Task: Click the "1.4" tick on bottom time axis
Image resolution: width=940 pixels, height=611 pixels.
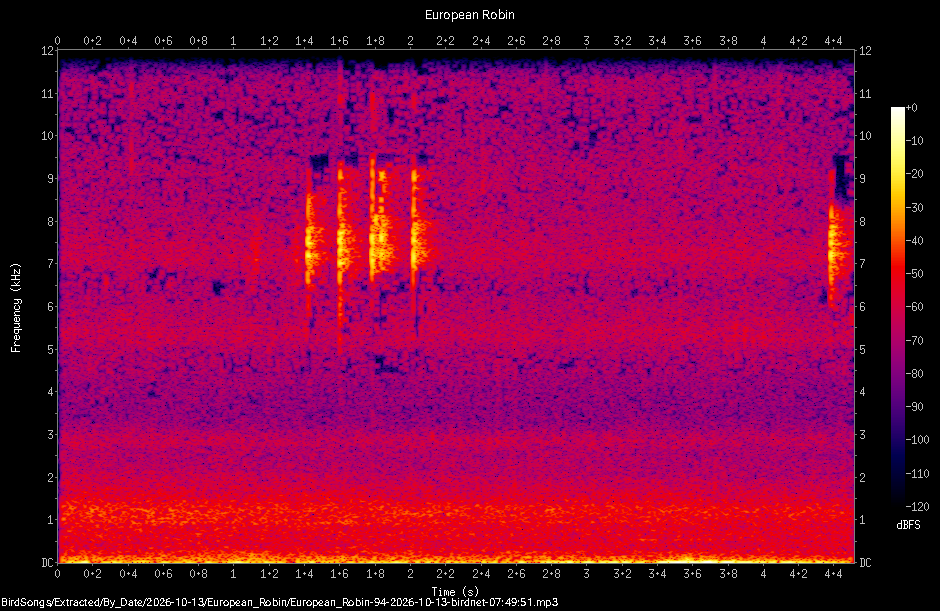Action: click(304, 574)
